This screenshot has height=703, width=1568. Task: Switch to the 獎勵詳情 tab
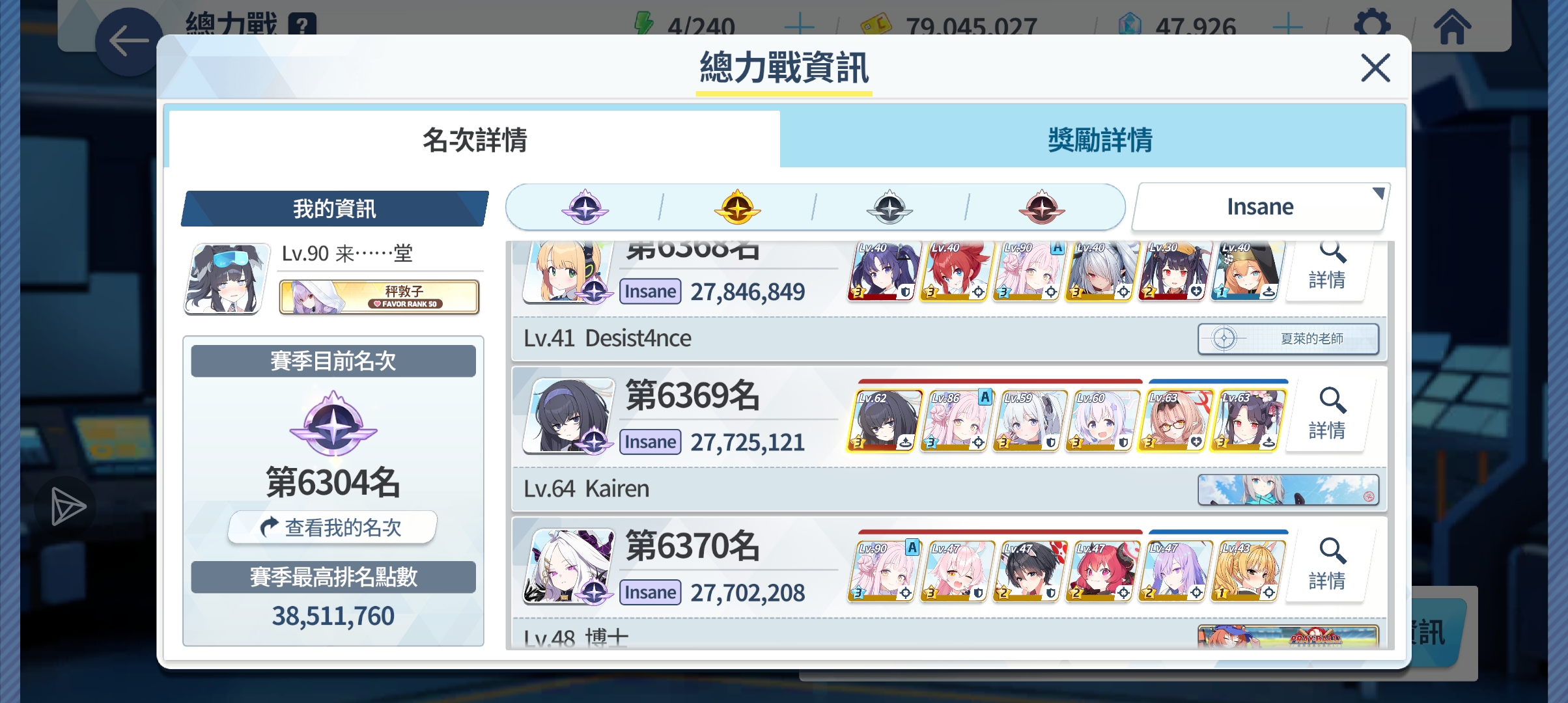point(1099,139)
